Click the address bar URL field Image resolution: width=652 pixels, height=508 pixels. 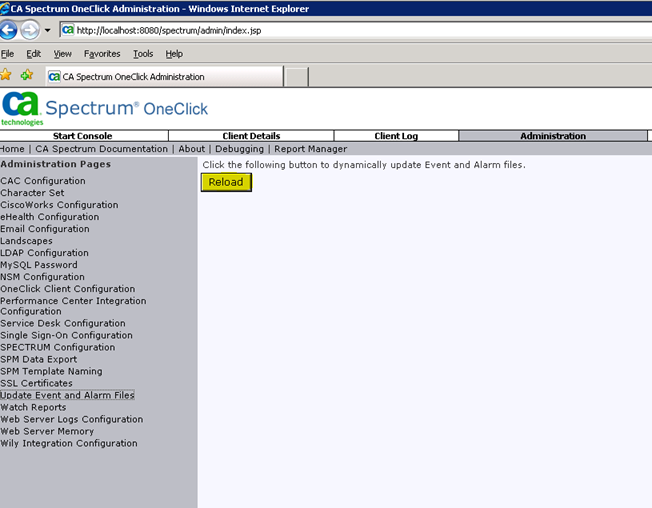click(x=356, y=30)
